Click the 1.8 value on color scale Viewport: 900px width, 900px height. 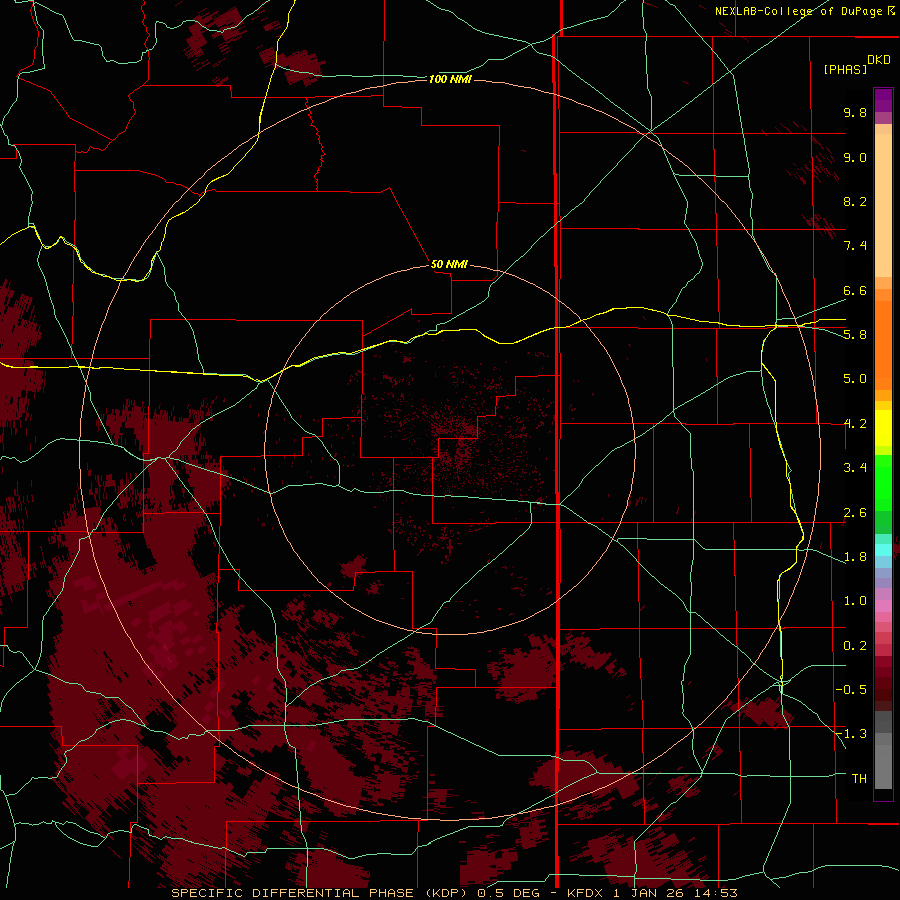(855, 557)
